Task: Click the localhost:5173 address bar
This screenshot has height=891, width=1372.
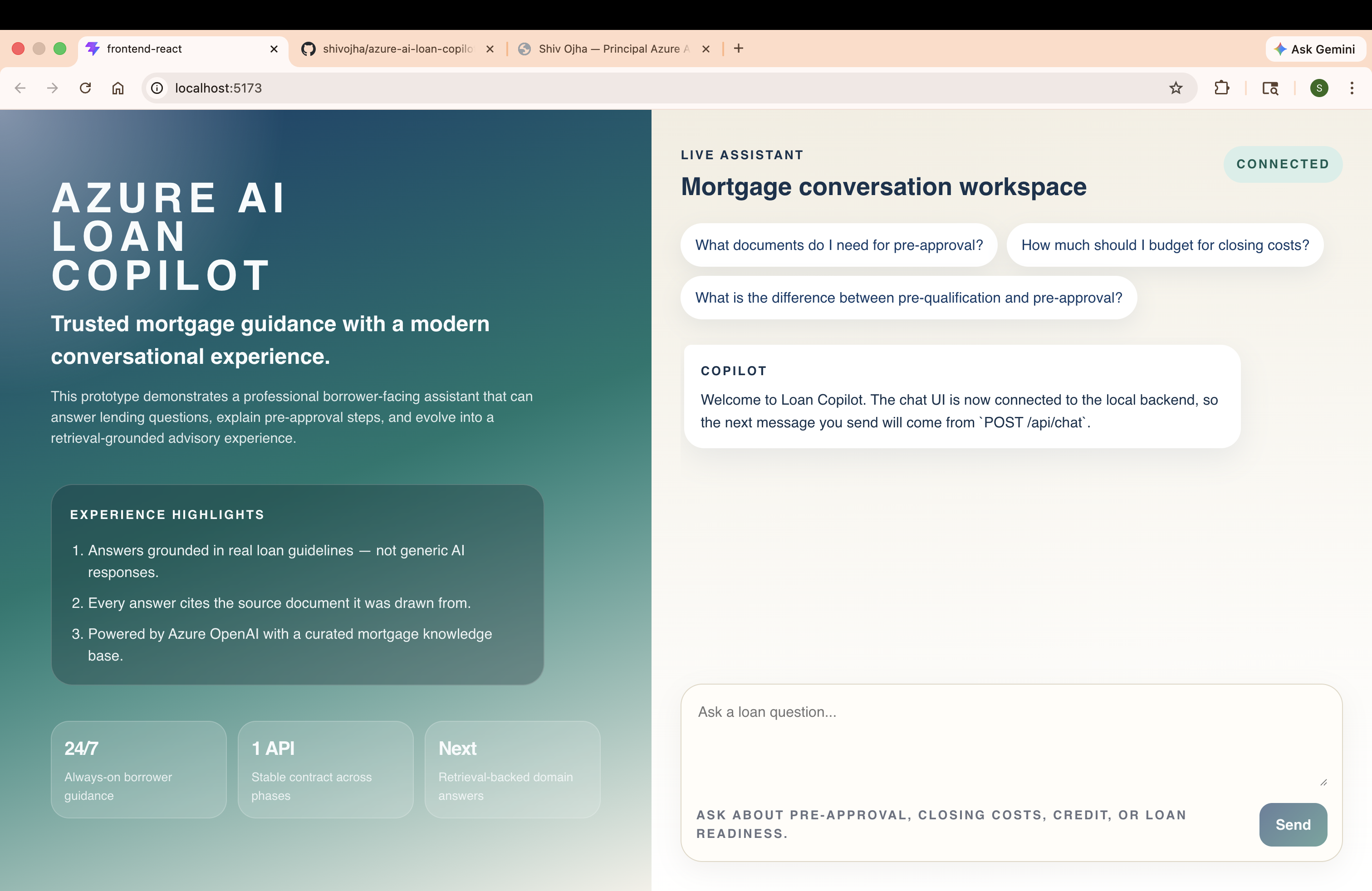Action: pos(669,88)
